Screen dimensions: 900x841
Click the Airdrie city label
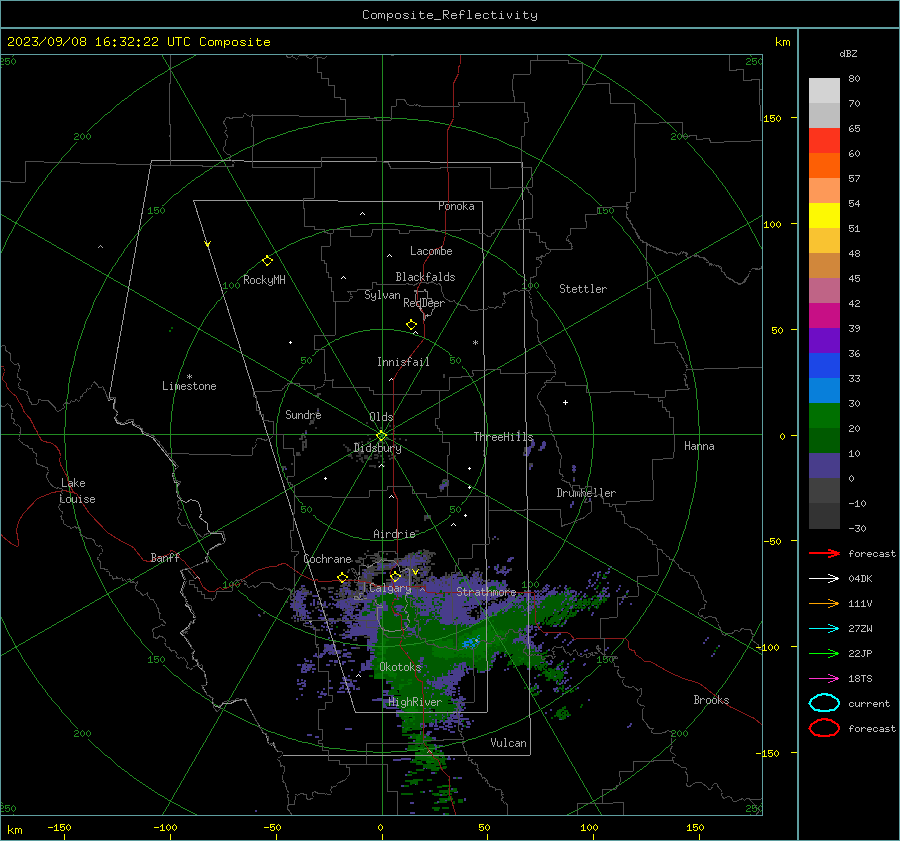(394, 534)
